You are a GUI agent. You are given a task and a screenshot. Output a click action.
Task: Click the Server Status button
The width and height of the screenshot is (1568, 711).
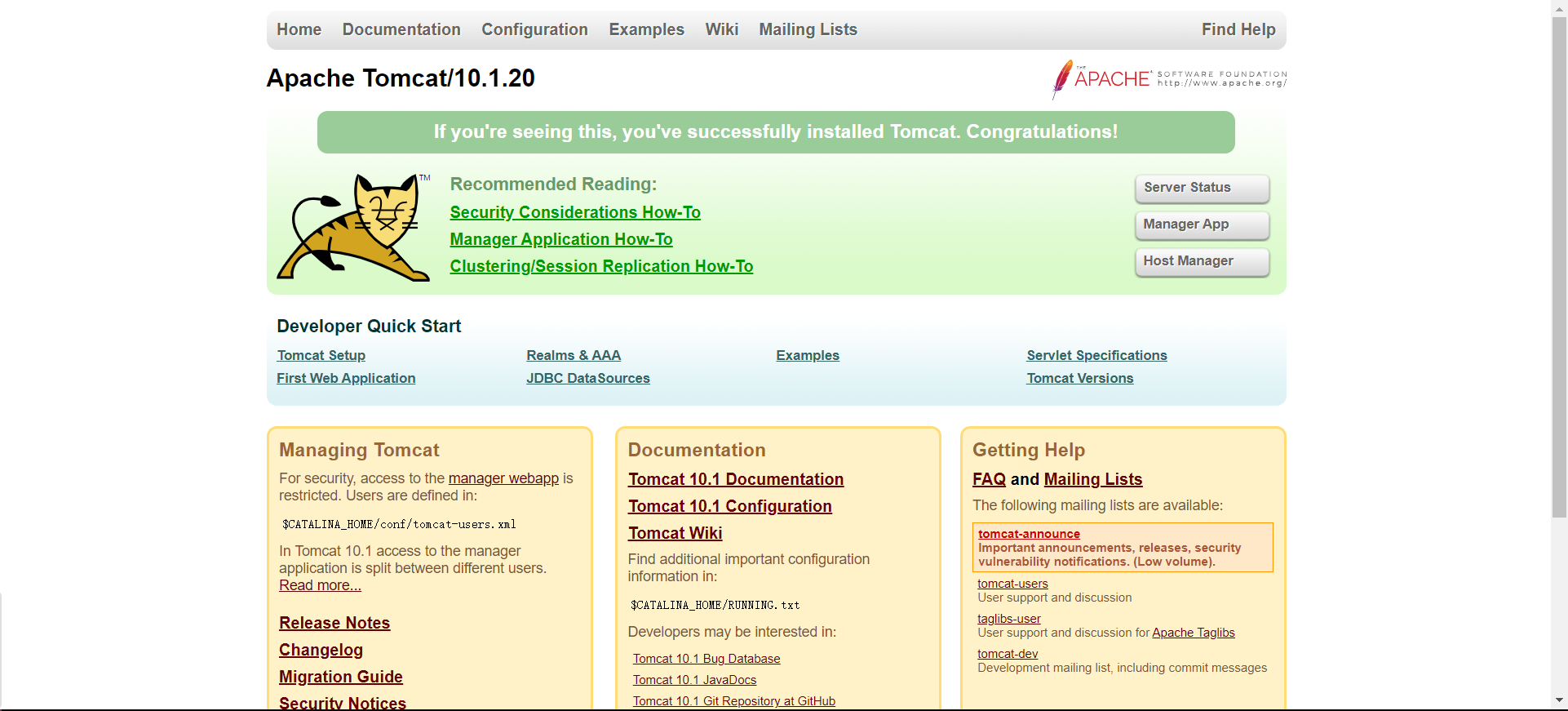coord(1202,188)
